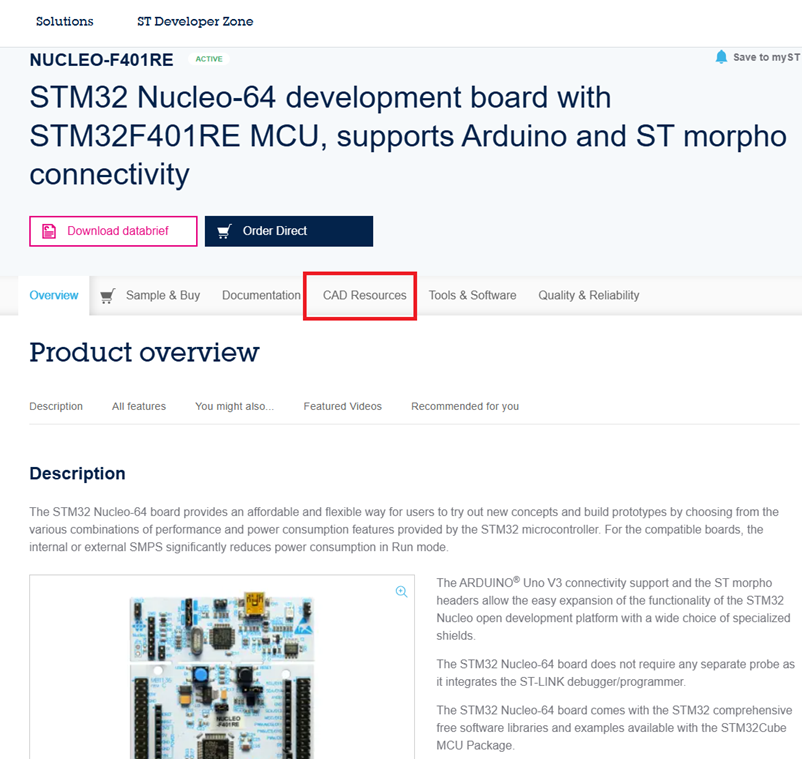Switch to the Sample & Buy tab
The image size is (802, 759).
pos(150,296)
